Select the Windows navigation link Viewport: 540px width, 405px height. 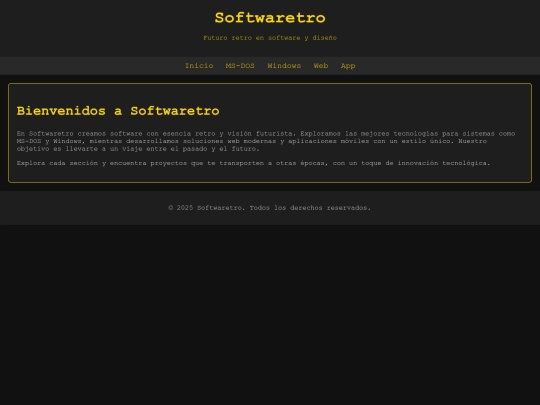point(284,66)
